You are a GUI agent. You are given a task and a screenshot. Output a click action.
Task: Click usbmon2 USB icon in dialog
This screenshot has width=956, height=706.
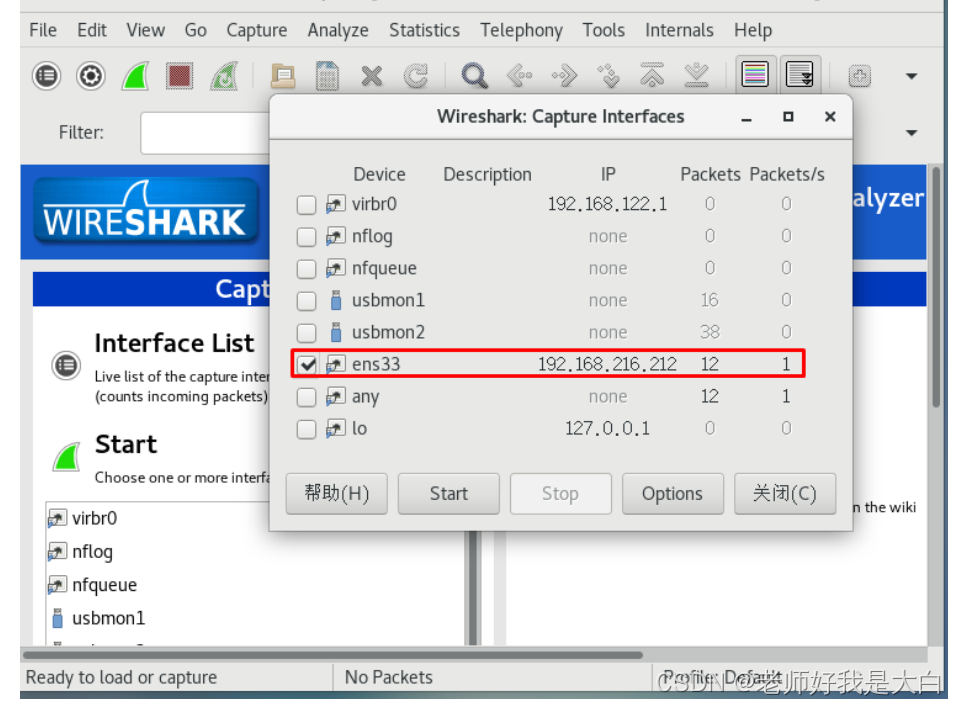point(335,332)
